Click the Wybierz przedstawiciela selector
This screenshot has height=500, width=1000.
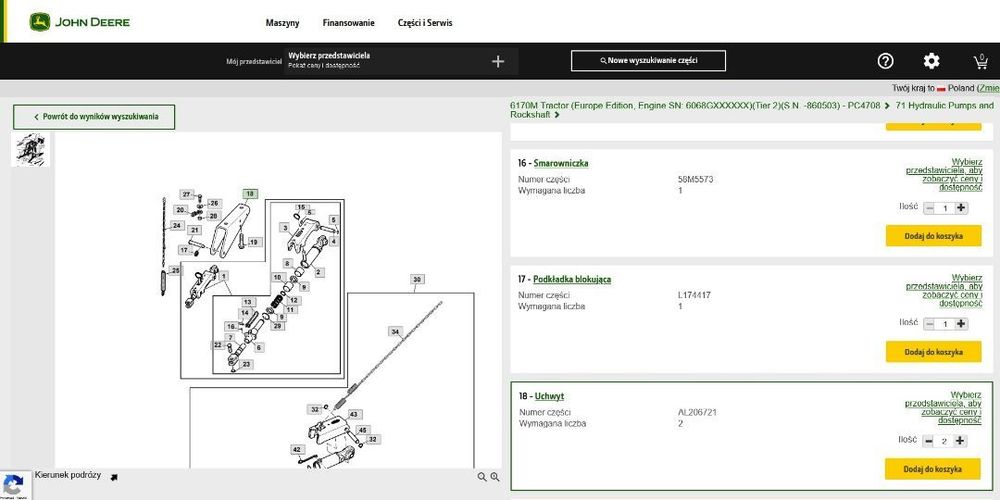(x=401, y=61)
